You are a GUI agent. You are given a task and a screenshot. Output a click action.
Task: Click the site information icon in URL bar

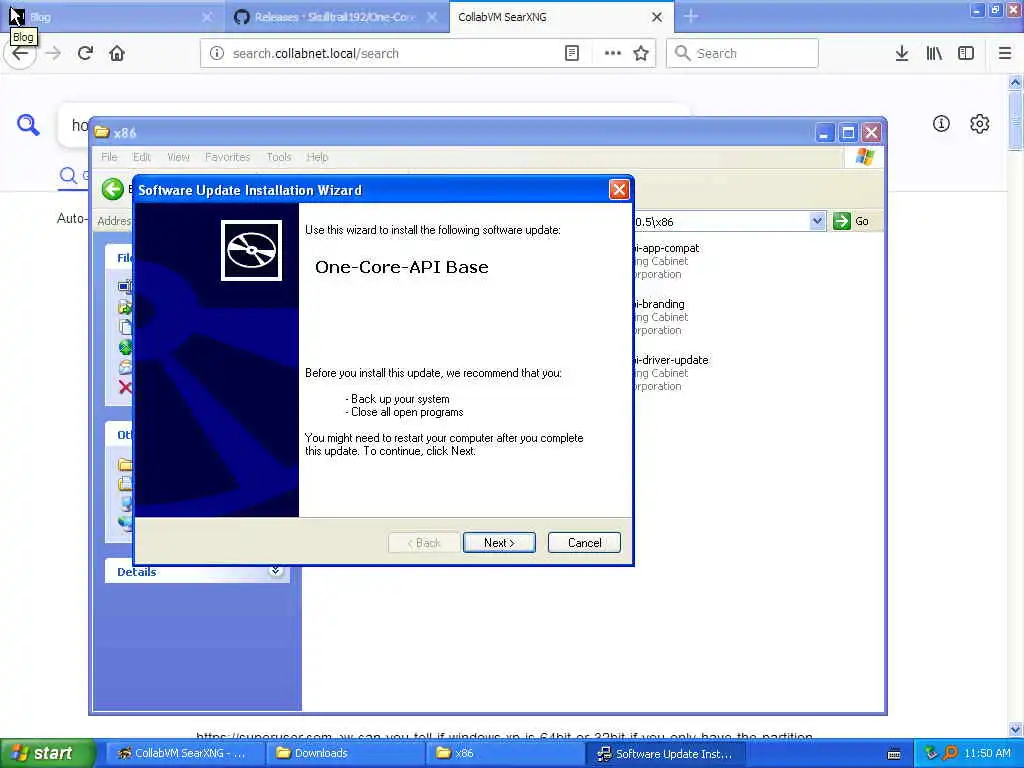click(217, 53)
